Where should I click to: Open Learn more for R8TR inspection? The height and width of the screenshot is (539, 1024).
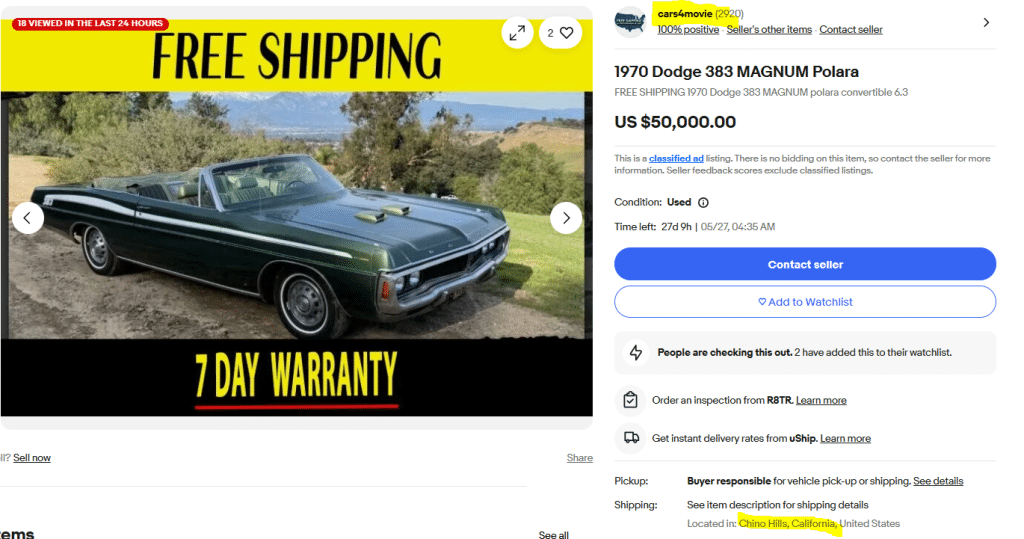pos(821,400)
